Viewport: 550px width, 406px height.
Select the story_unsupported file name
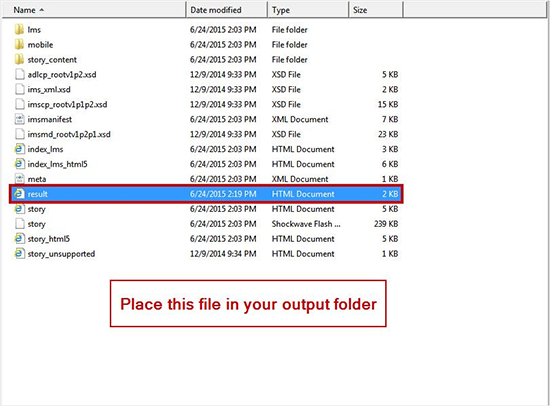[x=61, y=254]
